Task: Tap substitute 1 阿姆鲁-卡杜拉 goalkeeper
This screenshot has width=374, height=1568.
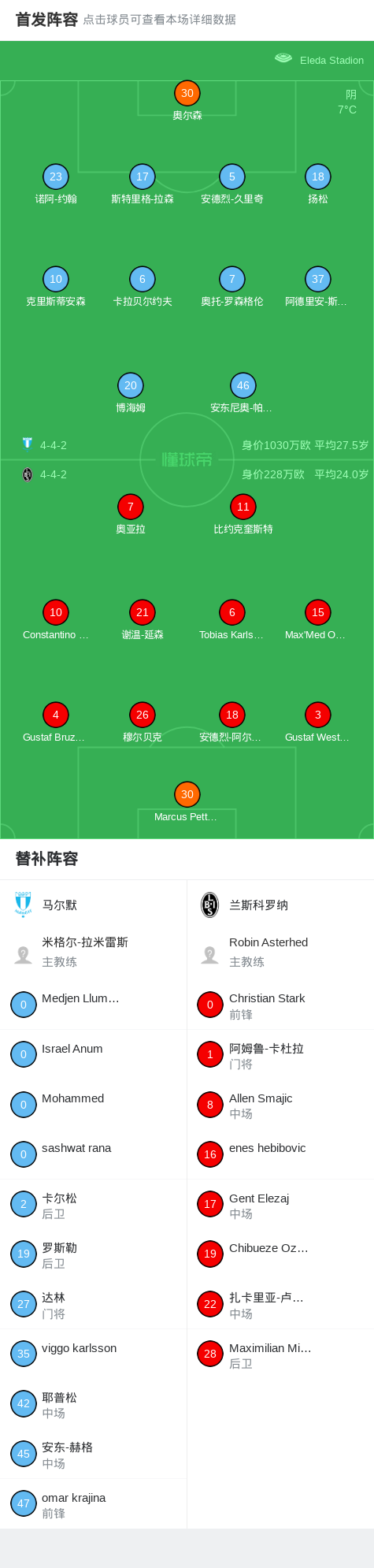Action: (x=280, y=1055)
